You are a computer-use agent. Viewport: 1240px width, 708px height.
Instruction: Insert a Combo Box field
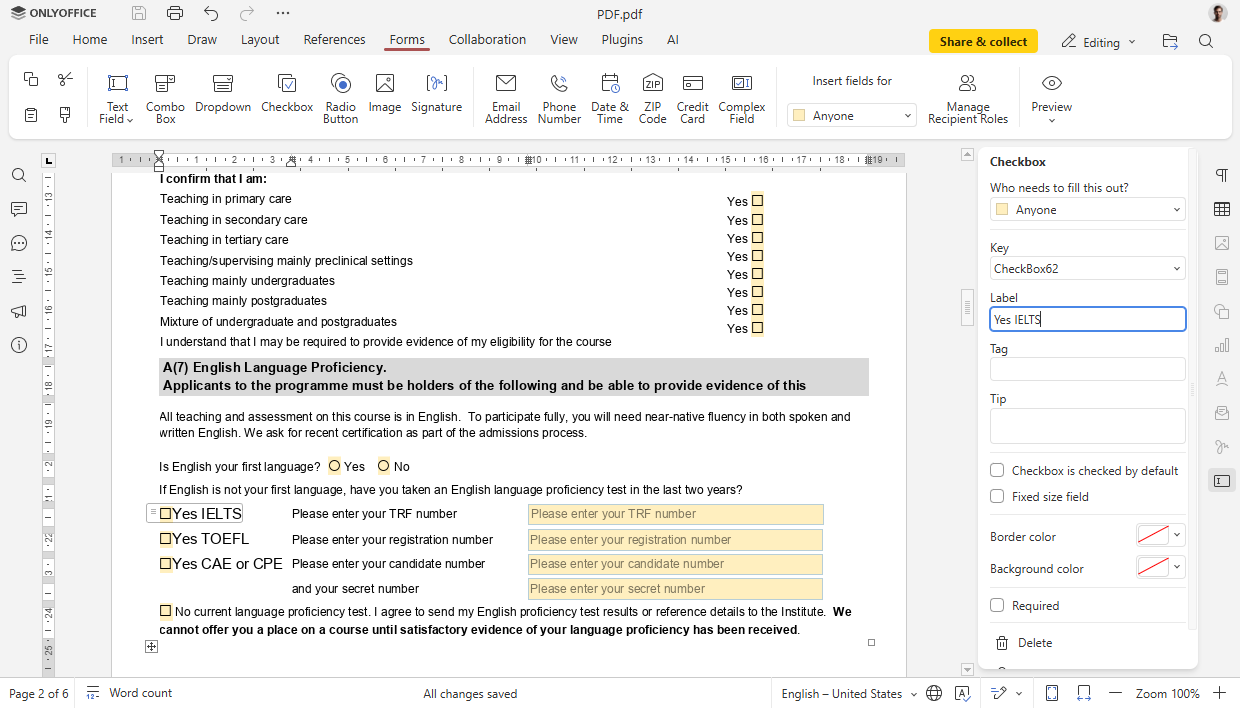(x=164, y=95)
